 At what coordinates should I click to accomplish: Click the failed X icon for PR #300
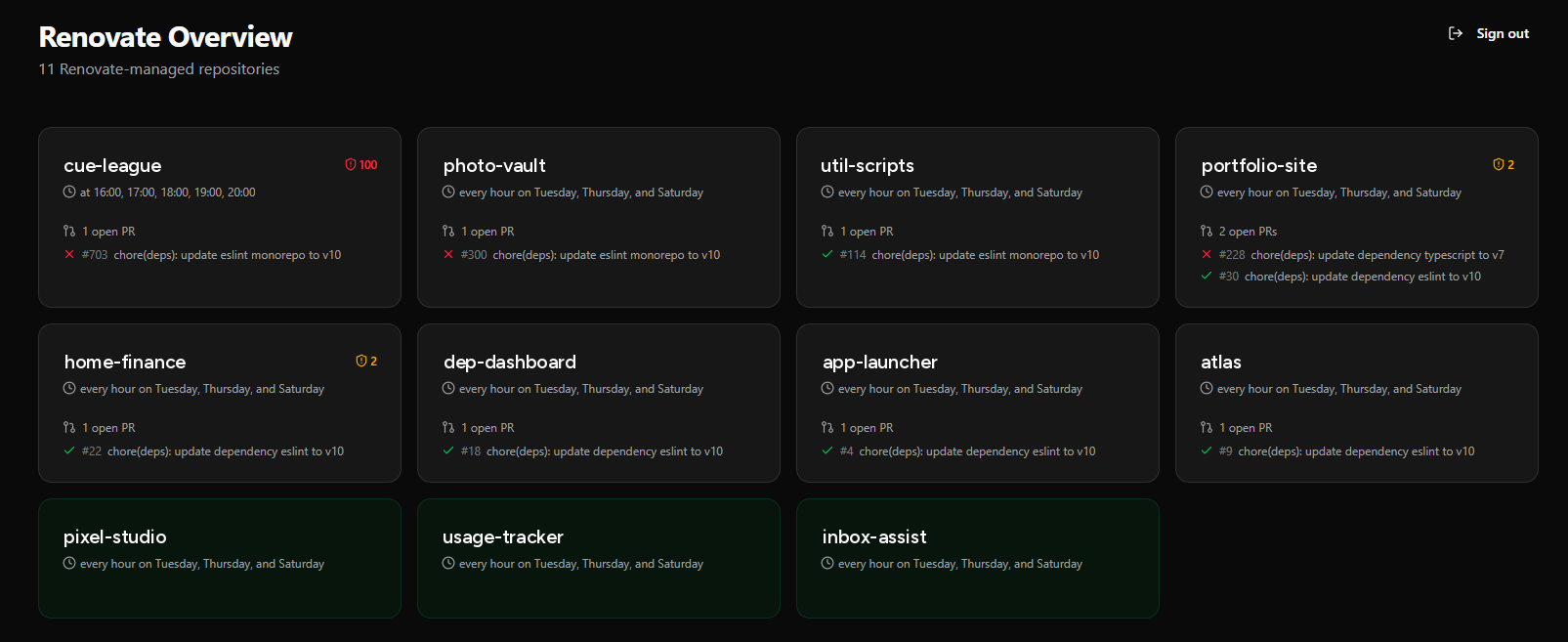[448, 255]
